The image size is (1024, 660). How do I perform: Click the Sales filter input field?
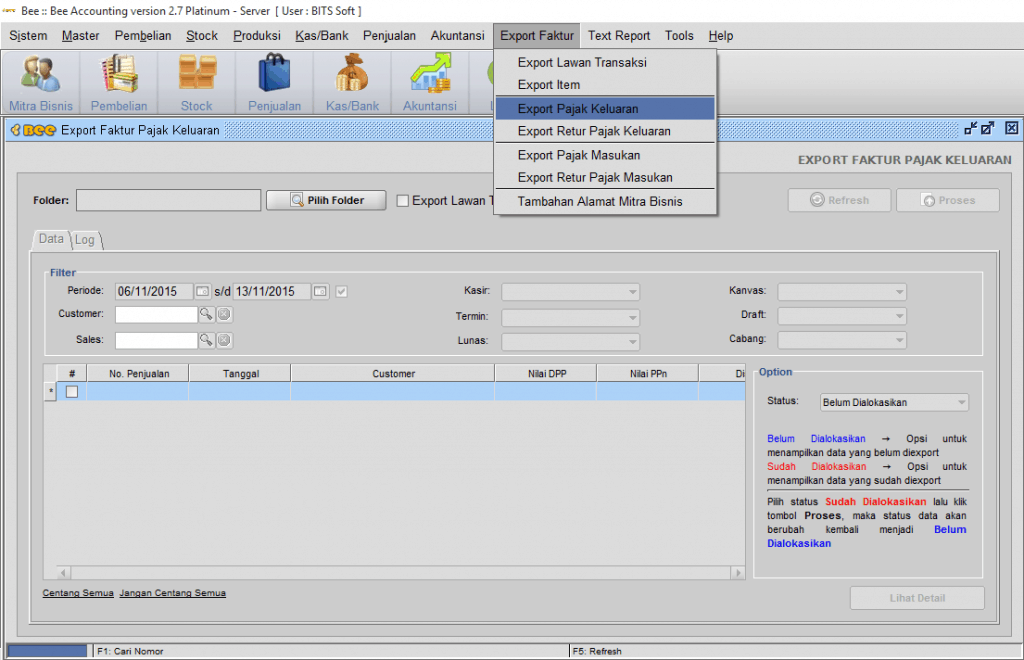[x=156, y=340]
